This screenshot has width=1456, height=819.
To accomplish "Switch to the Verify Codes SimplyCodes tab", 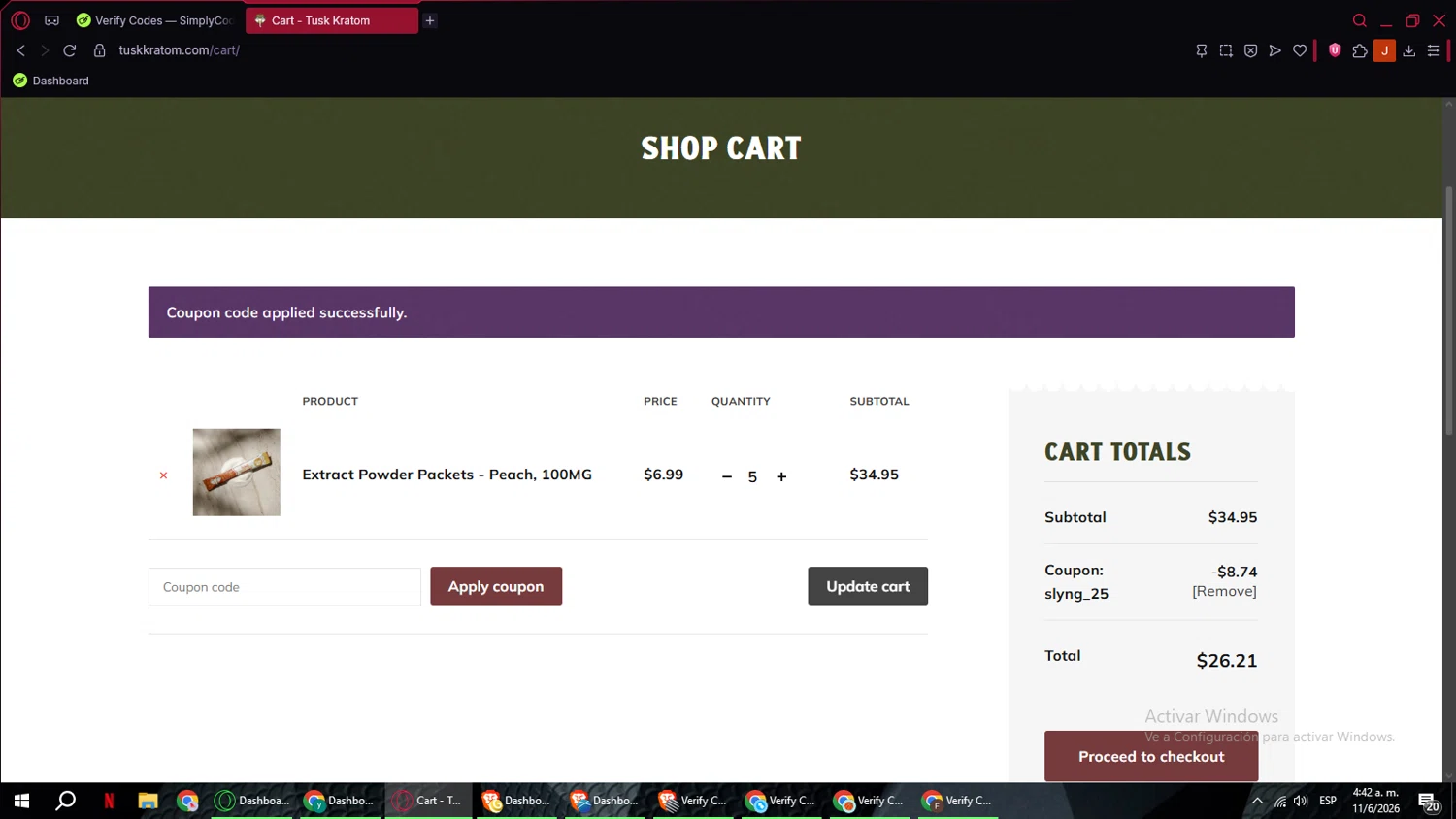I will 156,20.
